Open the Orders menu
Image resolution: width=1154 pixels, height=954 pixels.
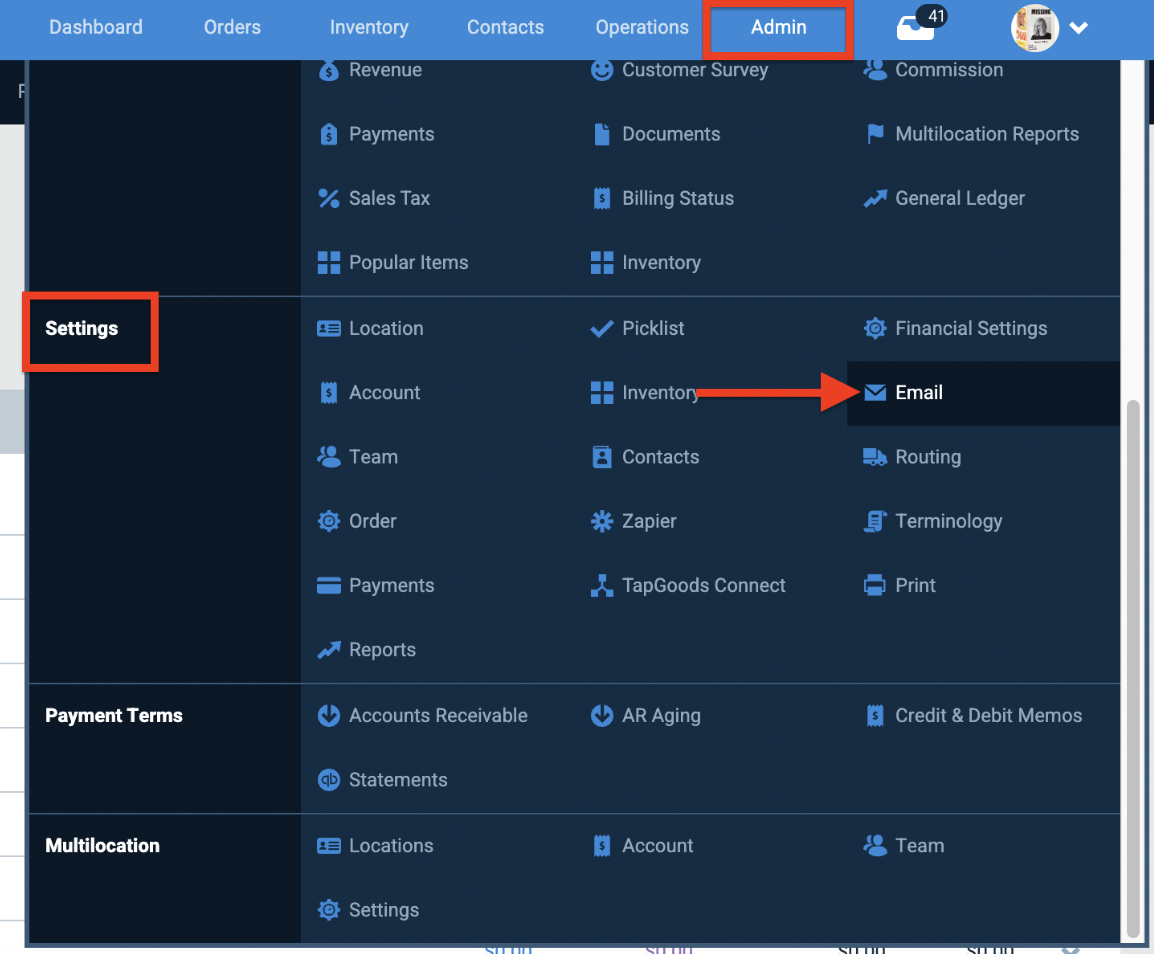point(232,27)
